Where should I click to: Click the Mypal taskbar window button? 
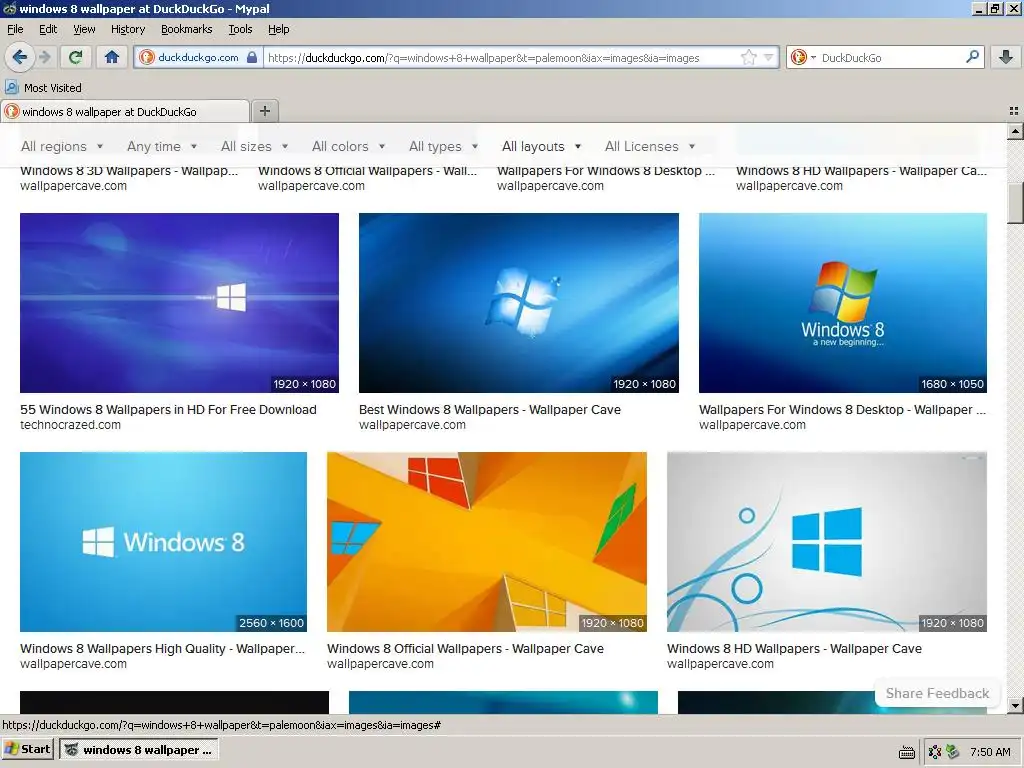139,750
